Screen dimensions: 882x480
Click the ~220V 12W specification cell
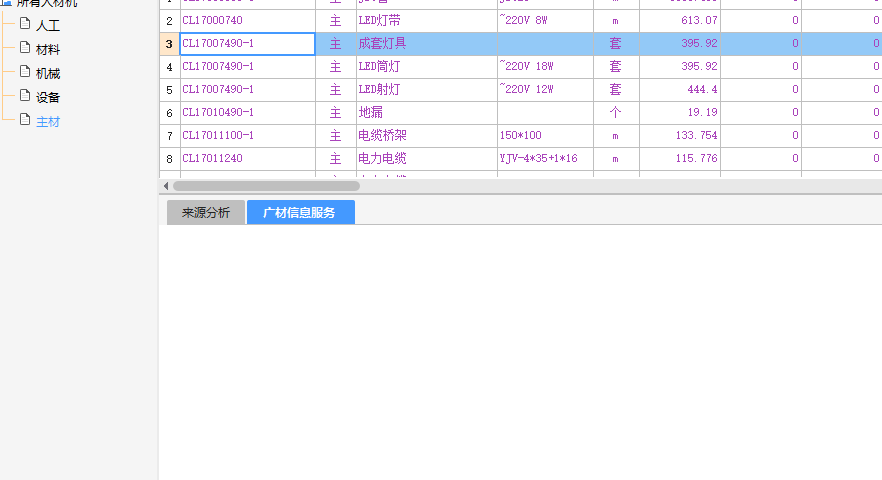[545, 90]
